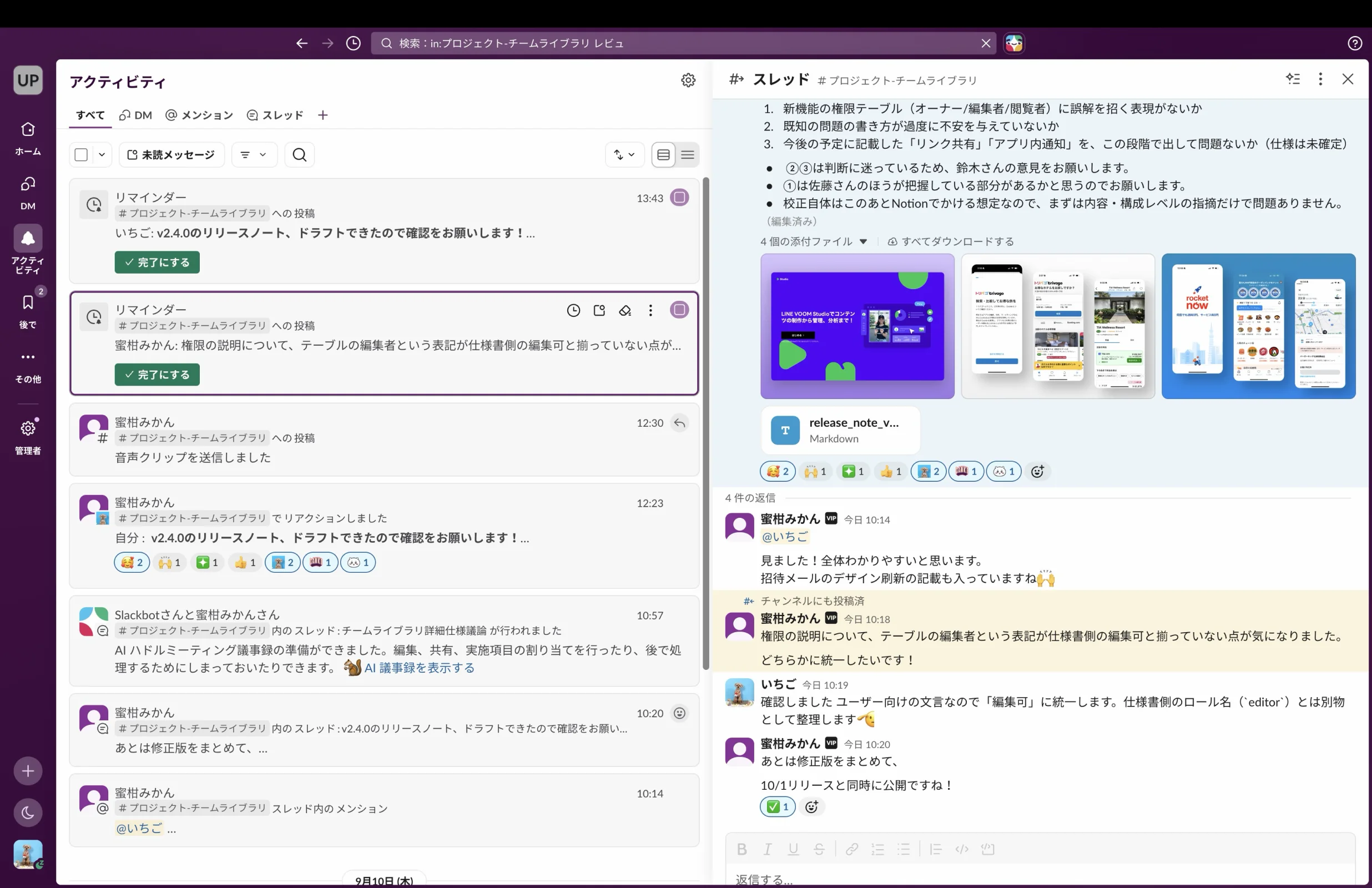1372x888 pixels.
Task: Clear the search field with X
Action: coord(986,43)
